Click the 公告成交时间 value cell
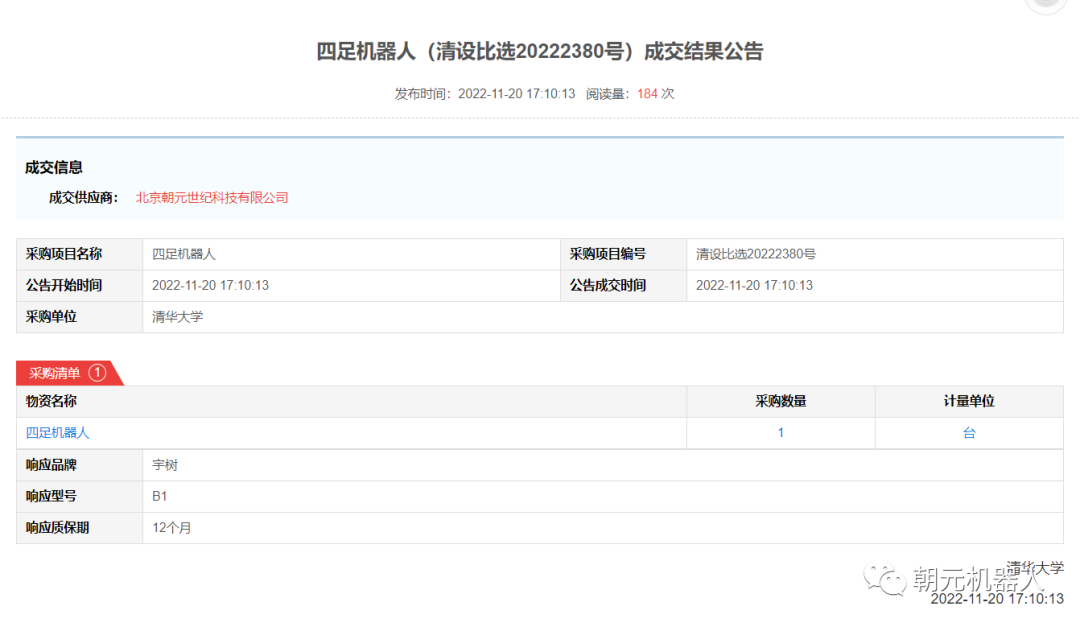This screenshot has width=1080, height=627. tap(875, 285)
